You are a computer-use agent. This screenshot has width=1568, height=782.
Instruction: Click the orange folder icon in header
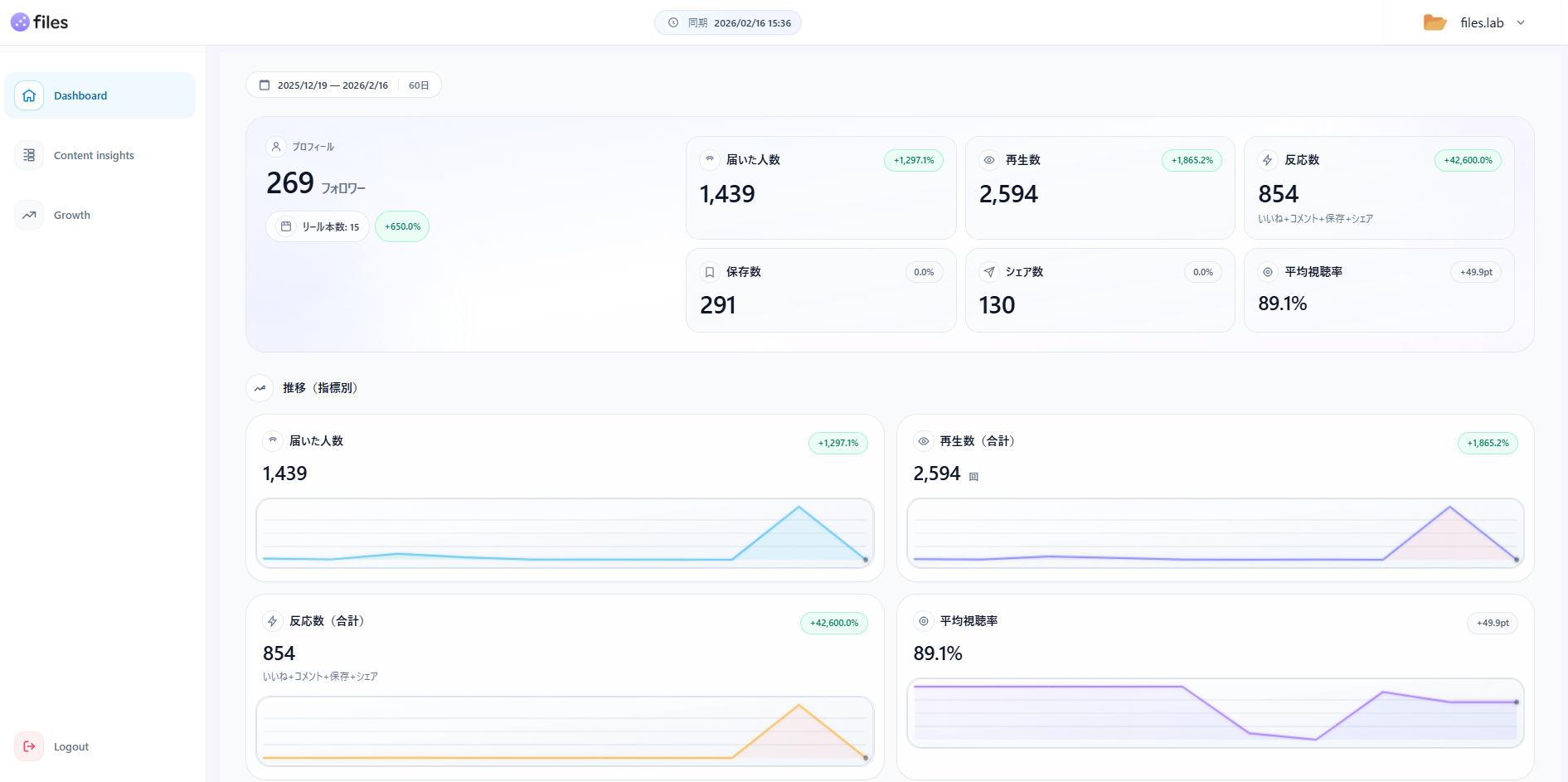[1435, 23]
